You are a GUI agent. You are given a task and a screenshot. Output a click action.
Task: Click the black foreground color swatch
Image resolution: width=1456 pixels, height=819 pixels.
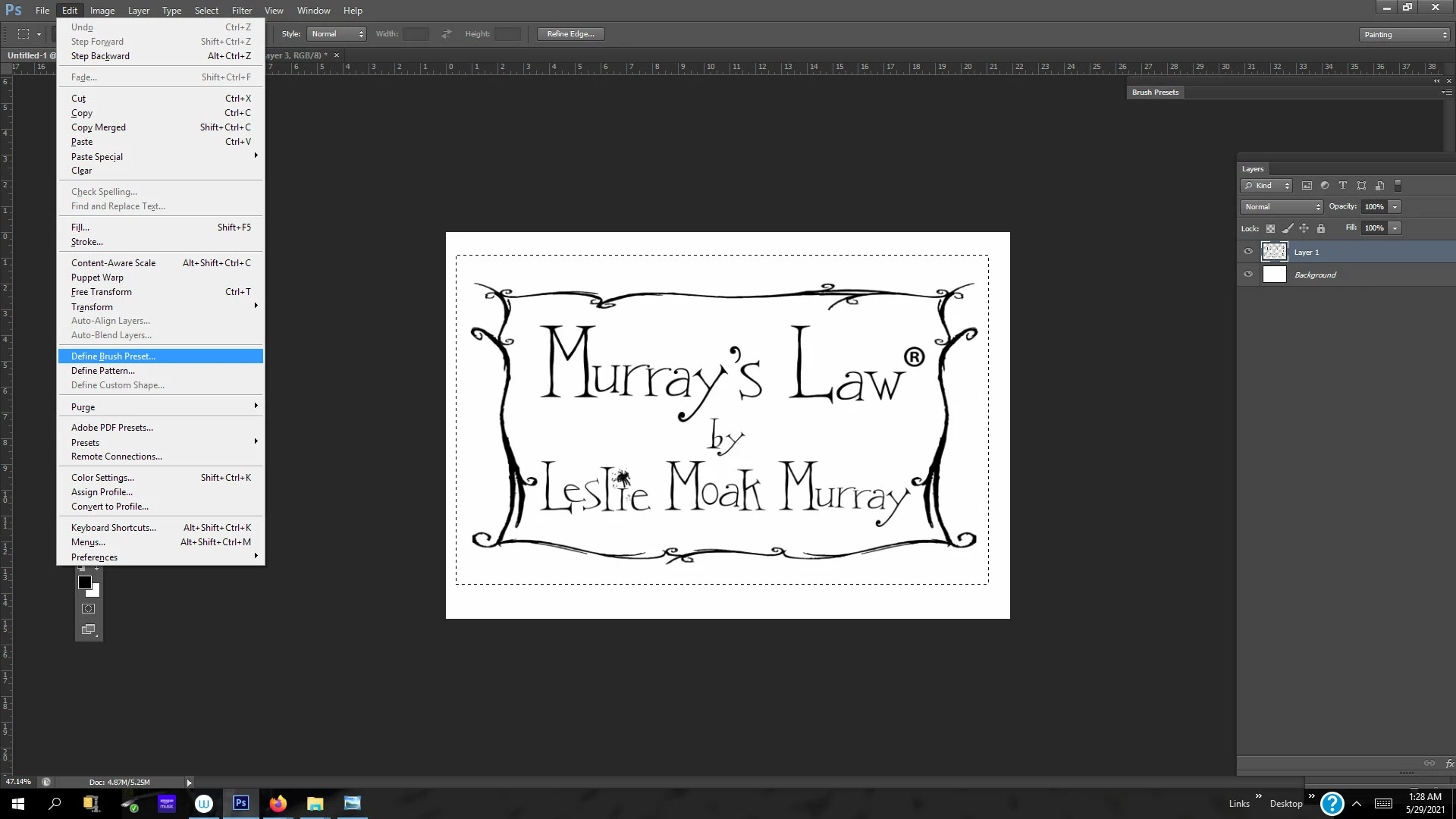point(84,582)
